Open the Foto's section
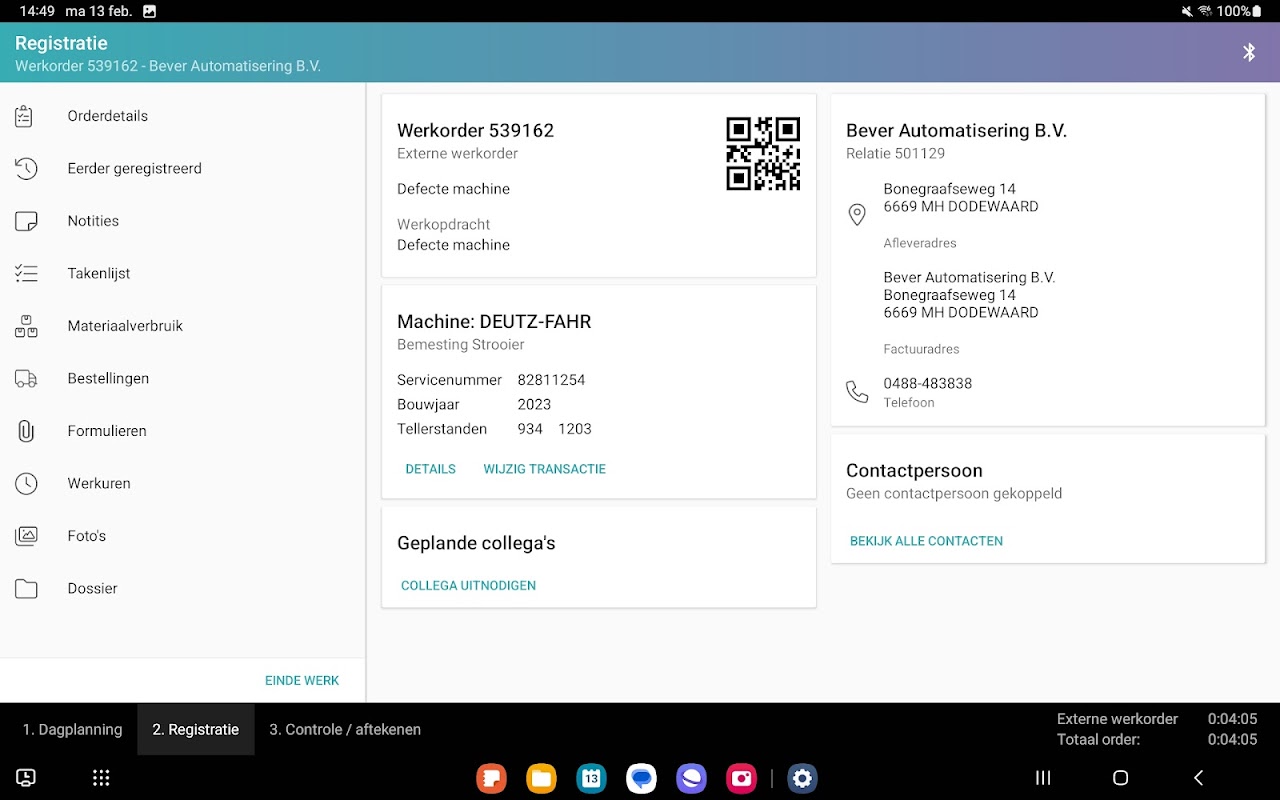The image size is (1280, 800). click(x=86, y=536)
